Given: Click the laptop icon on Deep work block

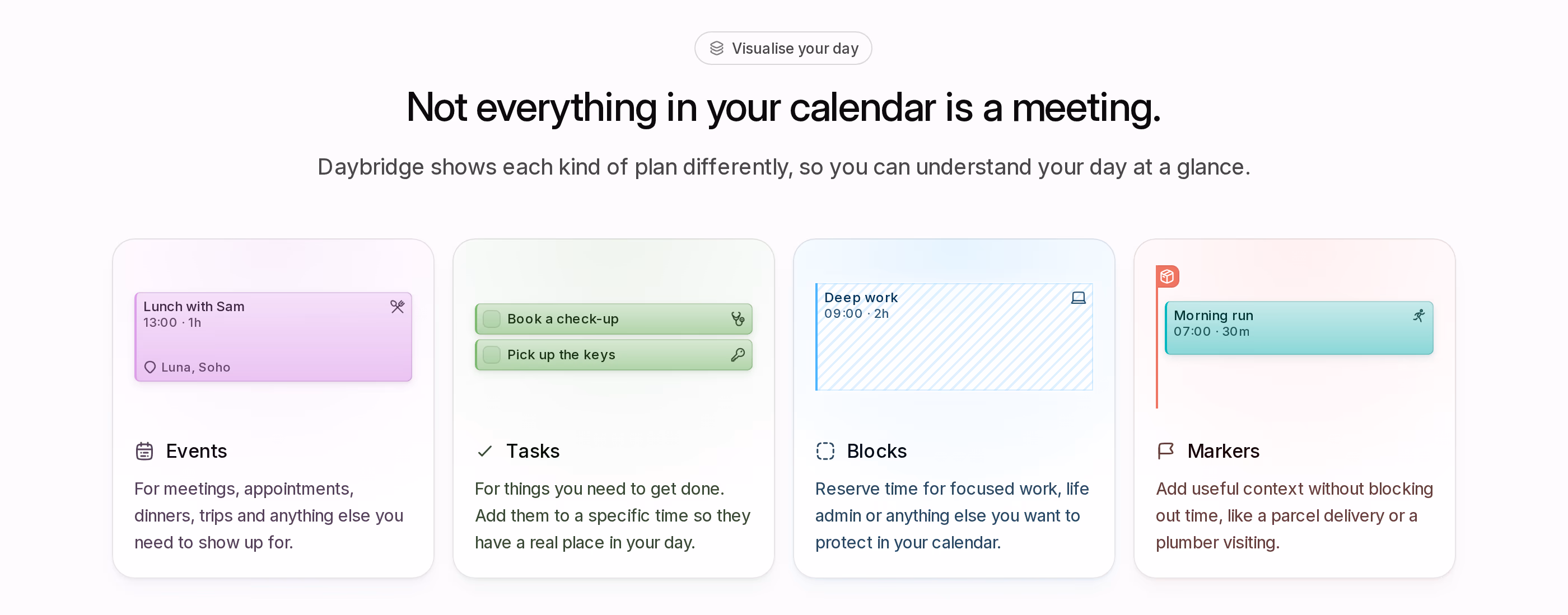Looking at the screenshot, I should tap(1078, 298).
